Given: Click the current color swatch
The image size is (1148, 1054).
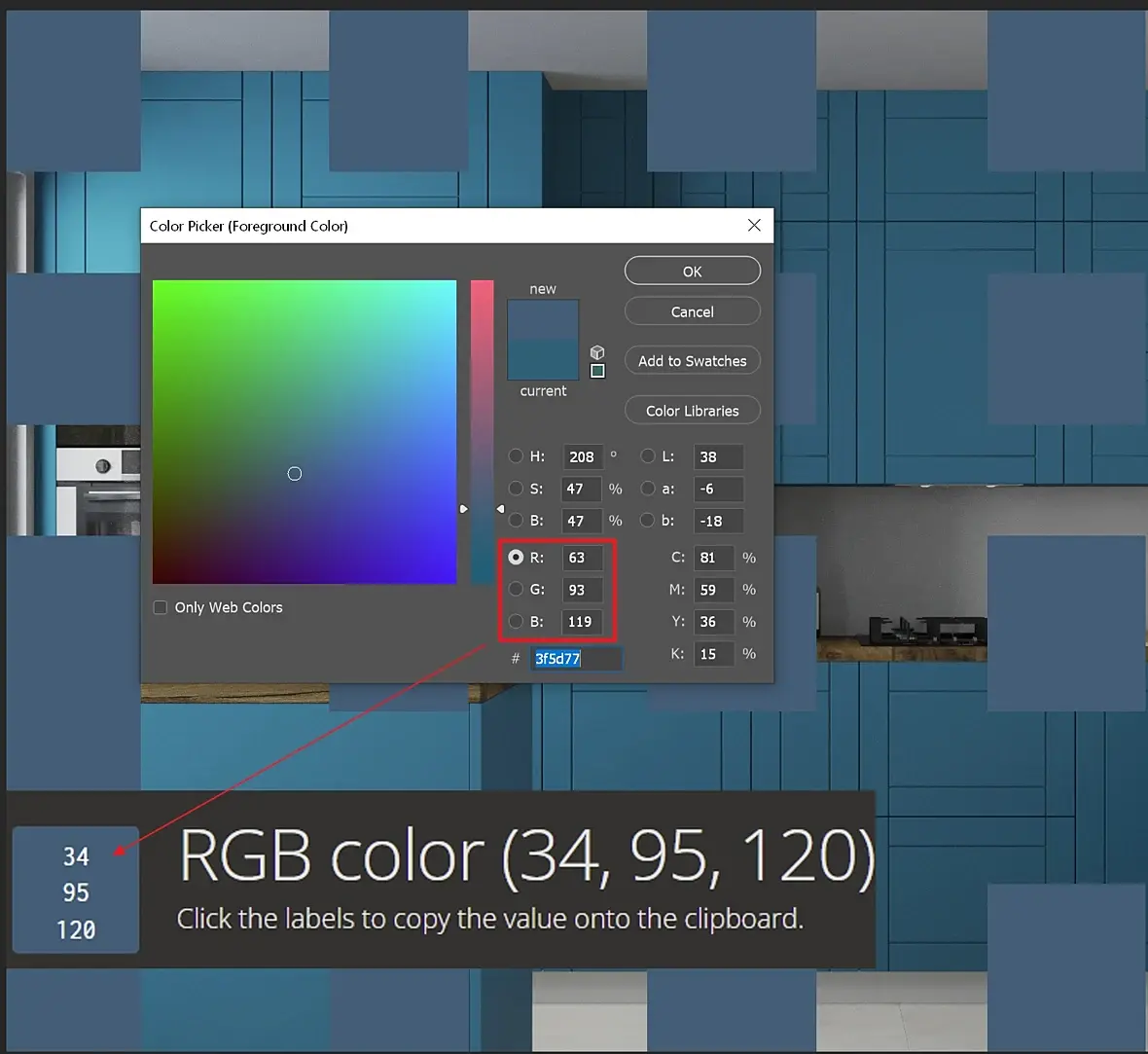Looking at the screenshot, I should point(543,360).
